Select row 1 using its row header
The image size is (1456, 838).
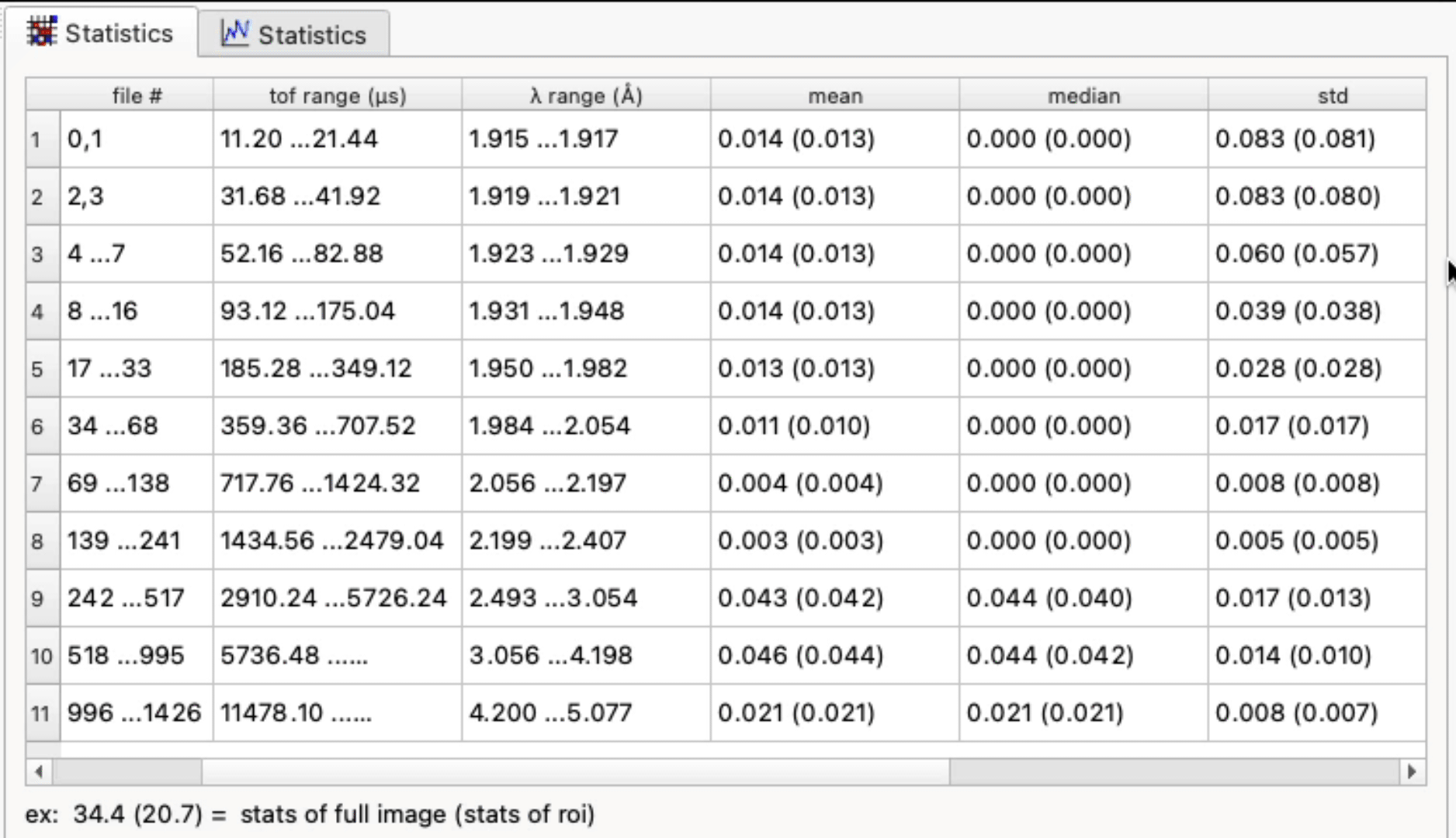coord(36,140)
